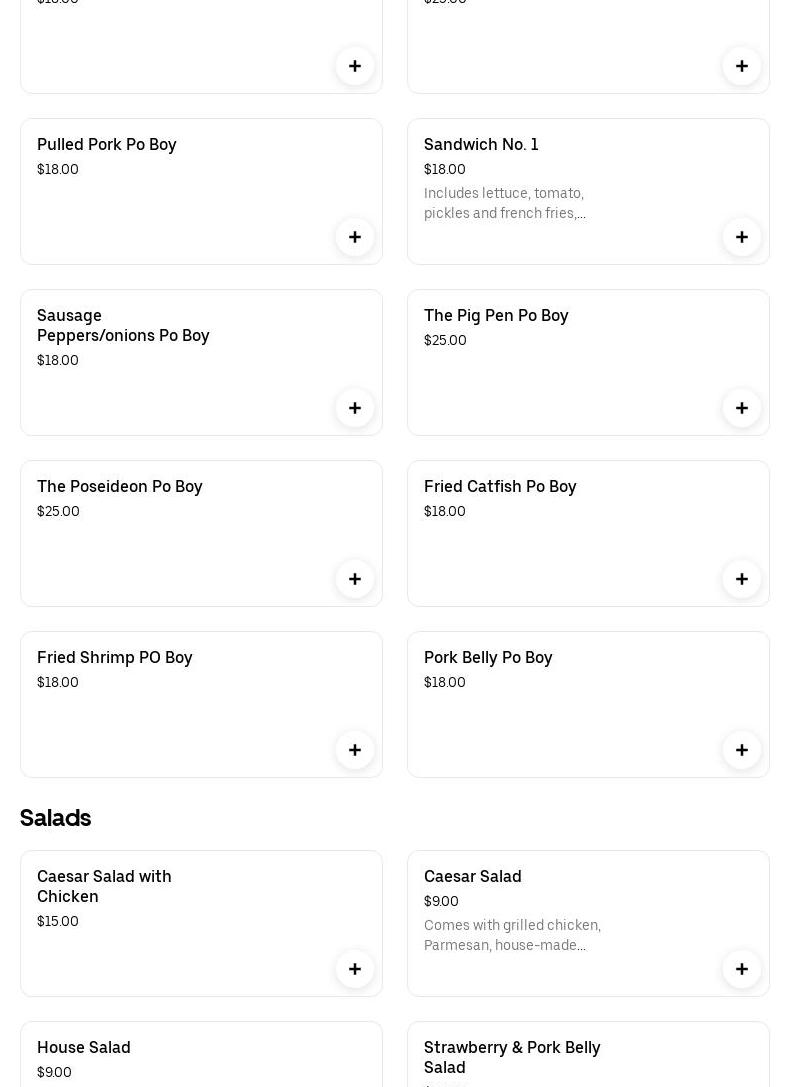The image size is (804, 1087).
Task: Add Caesar Salad with Chicken
Action: coord(355,969)
